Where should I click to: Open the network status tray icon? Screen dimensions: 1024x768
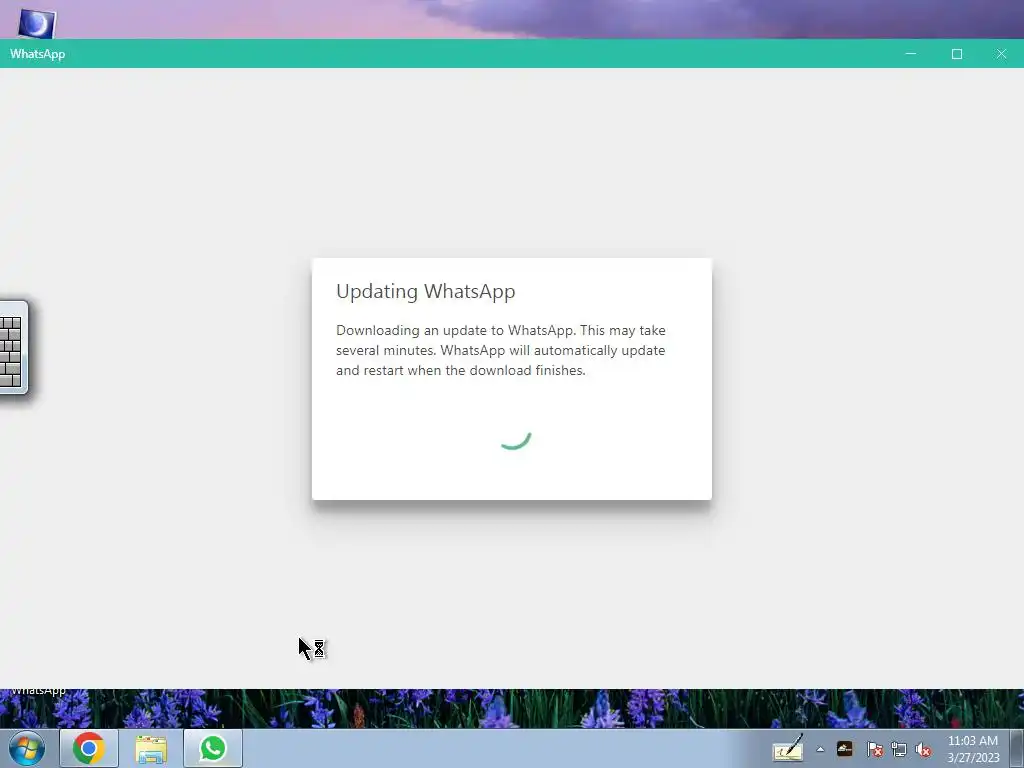899,749
